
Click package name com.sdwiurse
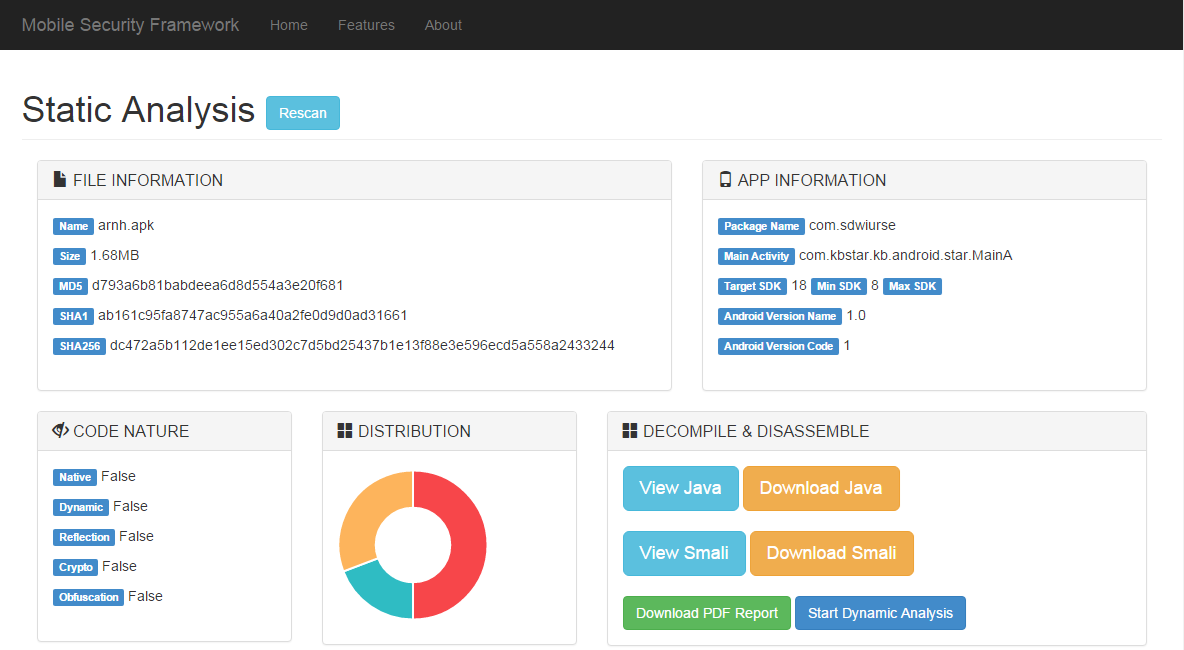pos(853,225)
